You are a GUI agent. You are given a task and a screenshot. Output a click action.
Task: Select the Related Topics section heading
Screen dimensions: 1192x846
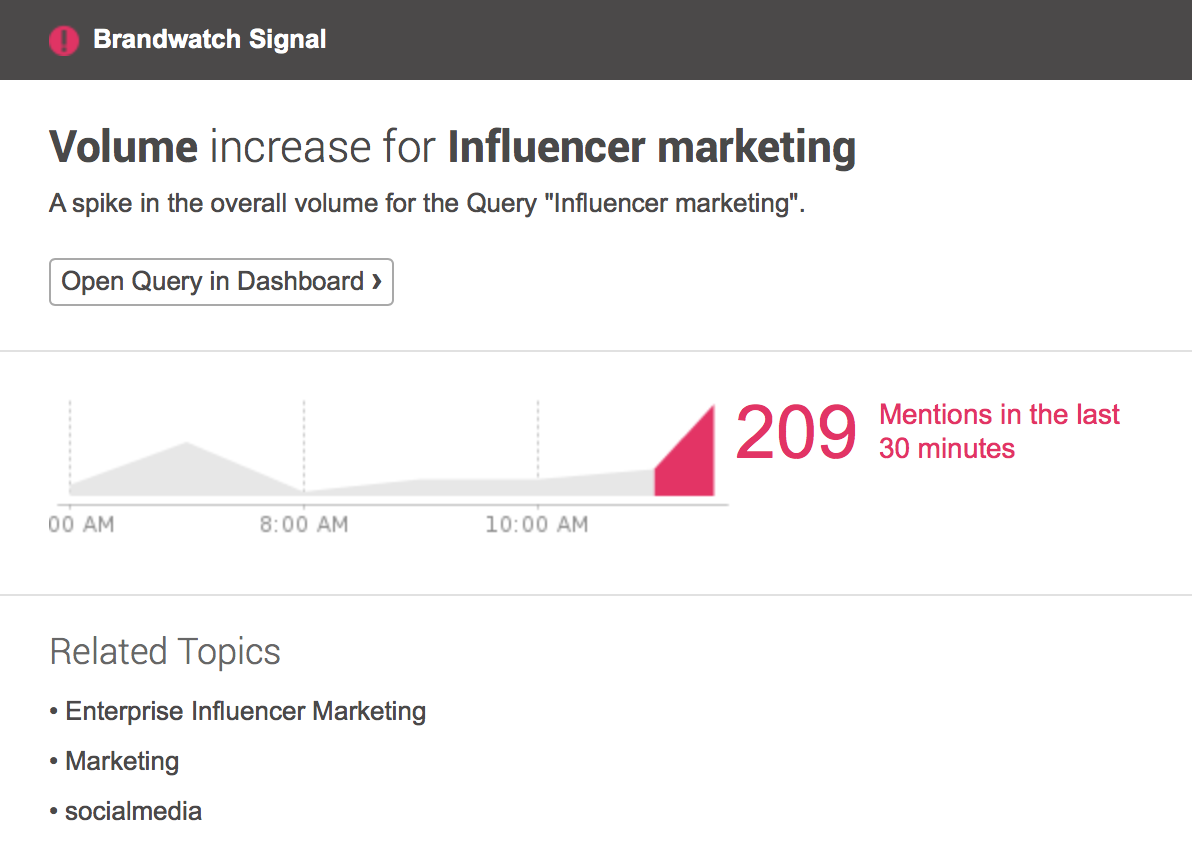[164, 651]
